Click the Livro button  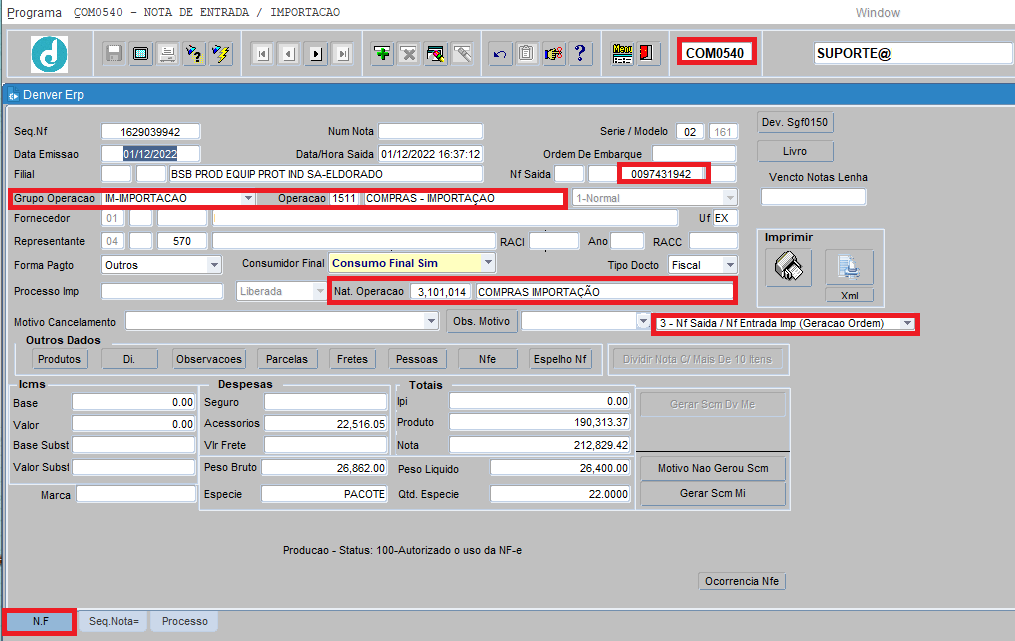(795, 152)
